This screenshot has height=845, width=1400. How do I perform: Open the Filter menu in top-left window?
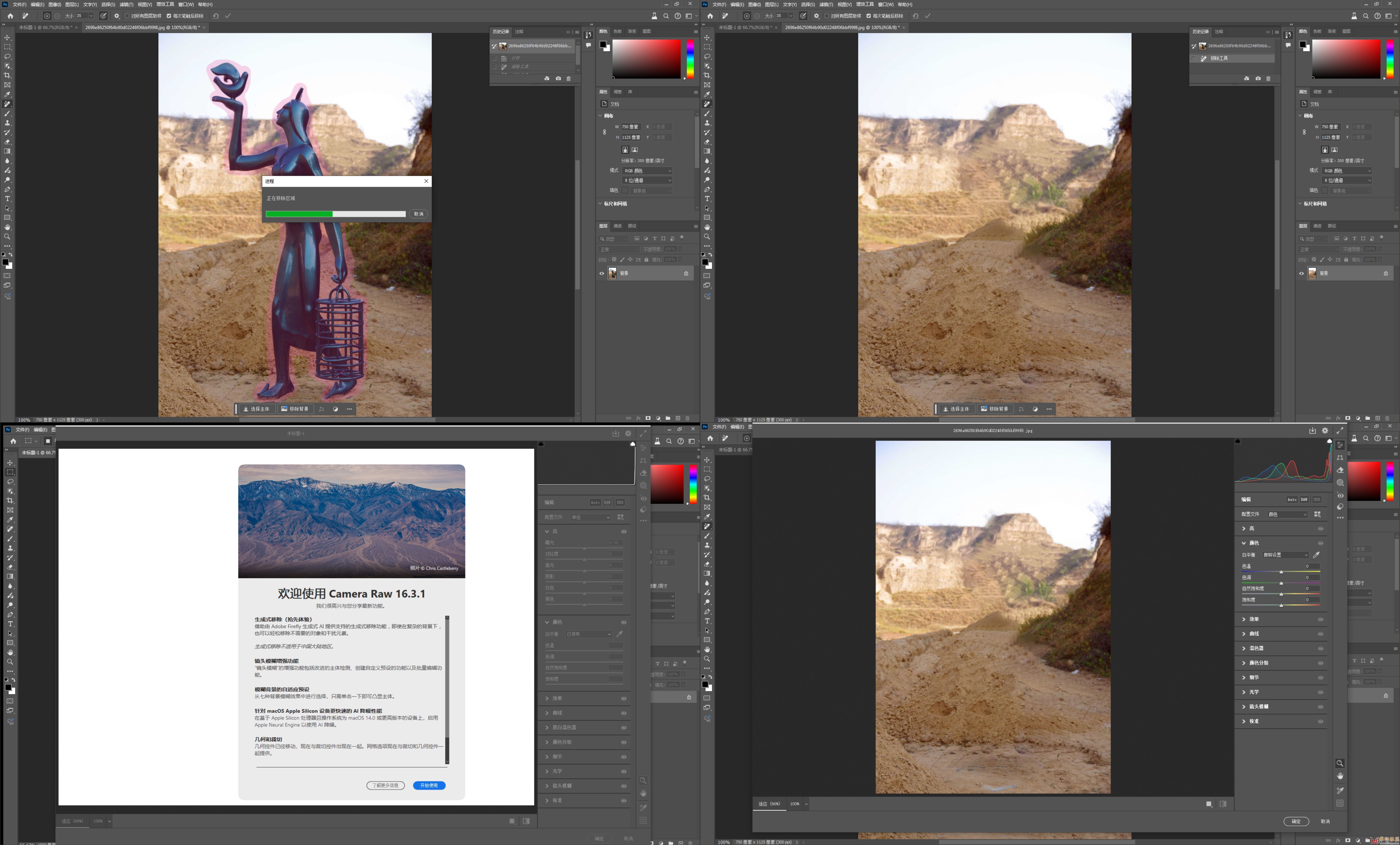click(x=126, y=4)
